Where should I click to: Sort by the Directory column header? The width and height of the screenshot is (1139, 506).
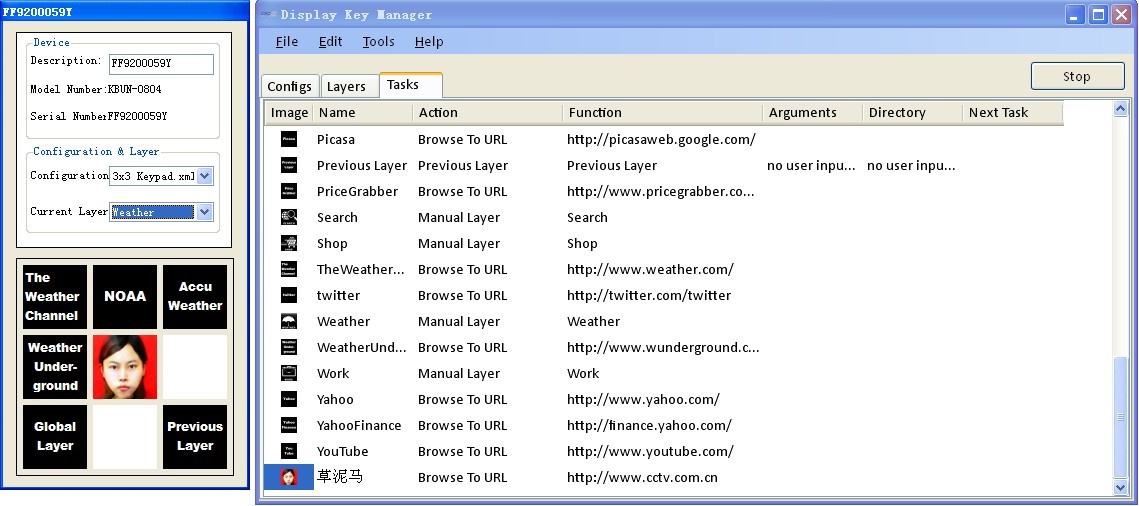(x=912, y=113)
